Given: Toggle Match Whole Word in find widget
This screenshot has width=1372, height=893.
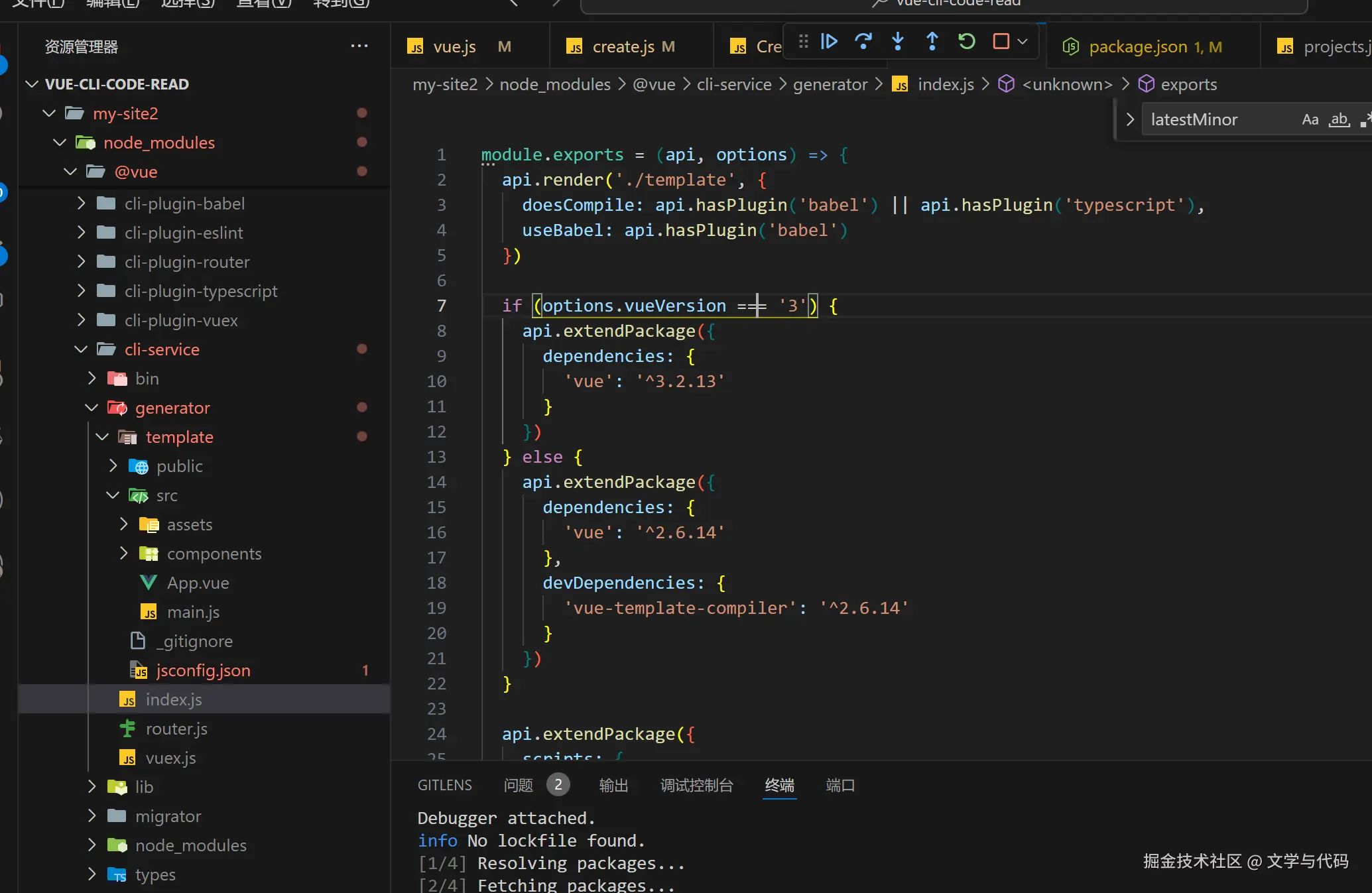Looking at the screenshot, I should (1339, 120).
